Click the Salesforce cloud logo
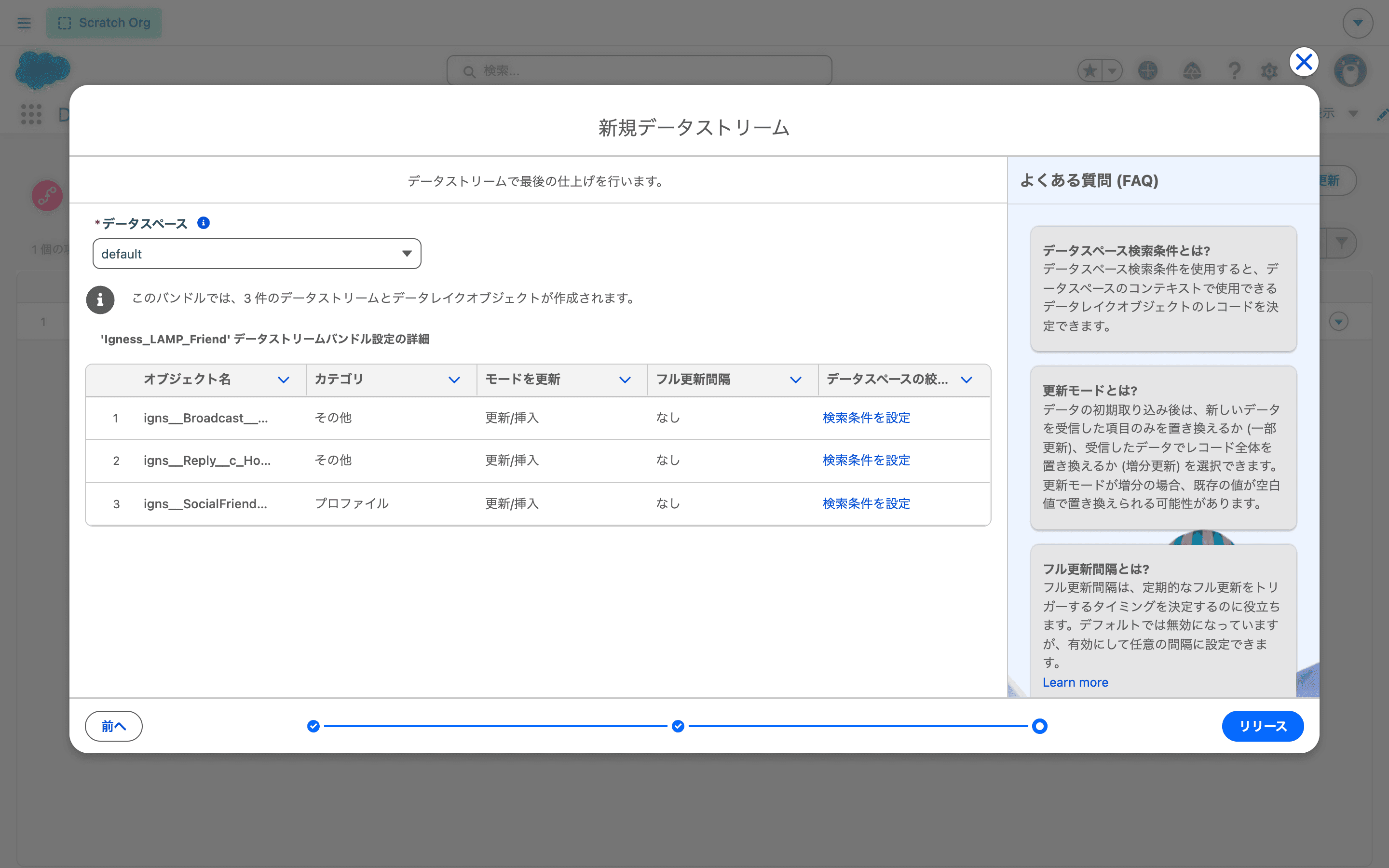Image resolution: width=1389 pixels, height=868 pixels. (x=42, y=70)
